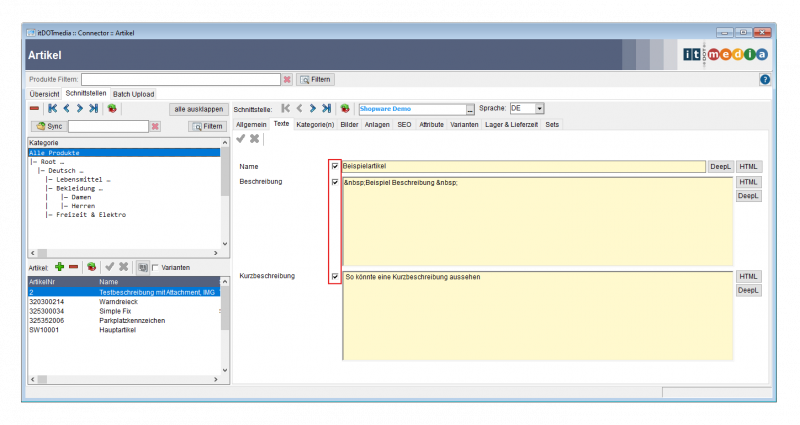Clear the Sync search field with red X
800x425 pixels.
click(x=155, y=126)
